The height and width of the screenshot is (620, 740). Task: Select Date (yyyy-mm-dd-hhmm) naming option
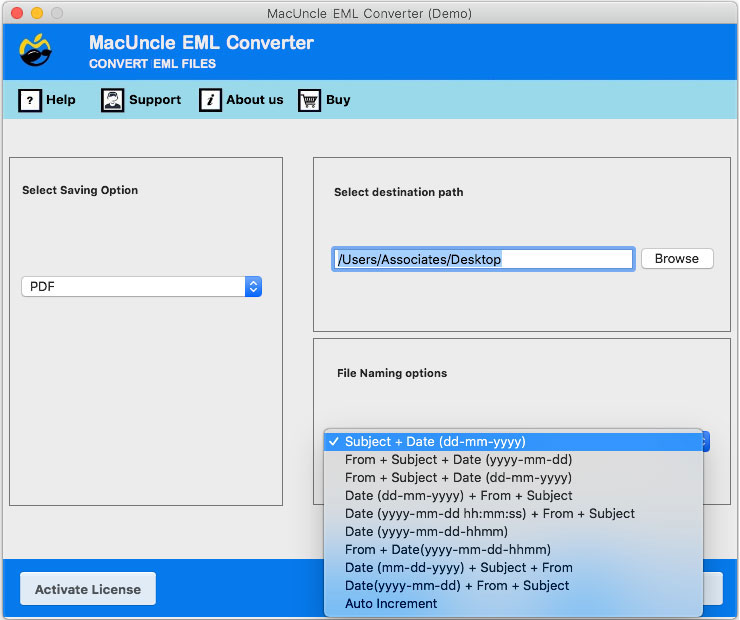(x=513, y=531)
